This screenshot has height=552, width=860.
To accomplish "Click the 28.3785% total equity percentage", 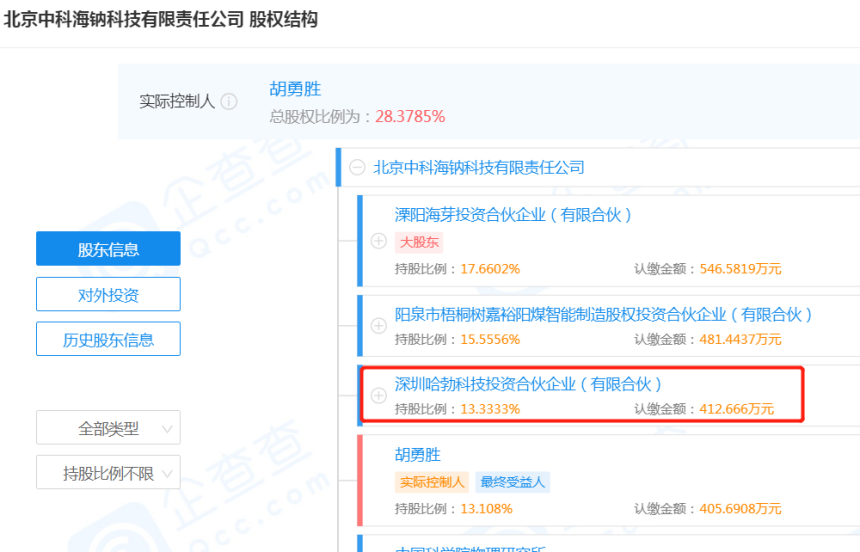I will tap(410, 116).
